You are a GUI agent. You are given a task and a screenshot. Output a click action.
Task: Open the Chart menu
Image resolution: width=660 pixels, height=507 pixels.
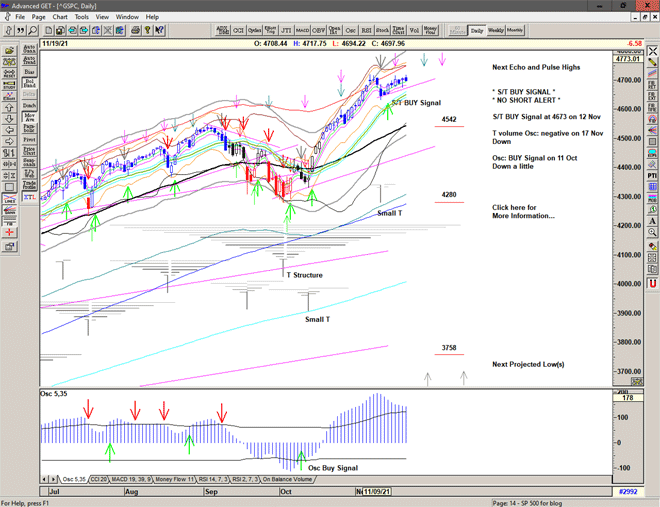coord(60,17)
